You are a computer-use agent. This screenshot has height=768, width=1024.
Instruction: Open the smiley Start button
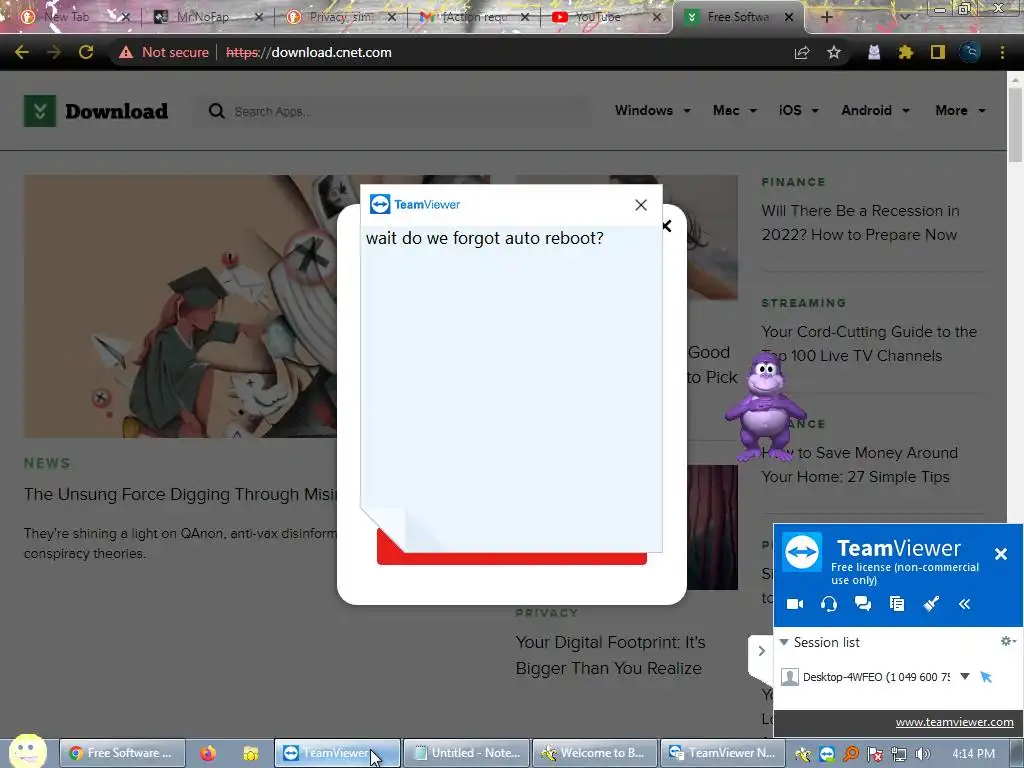(27, 750)
